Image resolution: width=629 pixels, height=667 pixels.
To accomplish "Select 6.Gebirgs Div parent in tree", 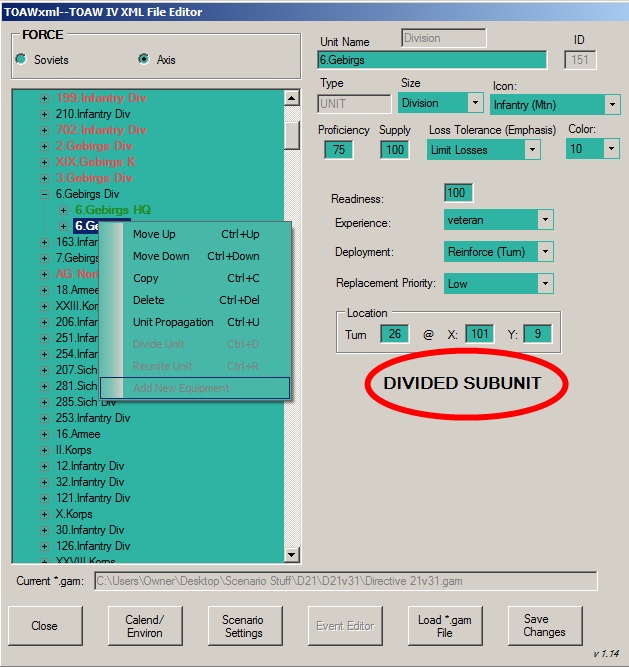I will click(x=87, y=194).
